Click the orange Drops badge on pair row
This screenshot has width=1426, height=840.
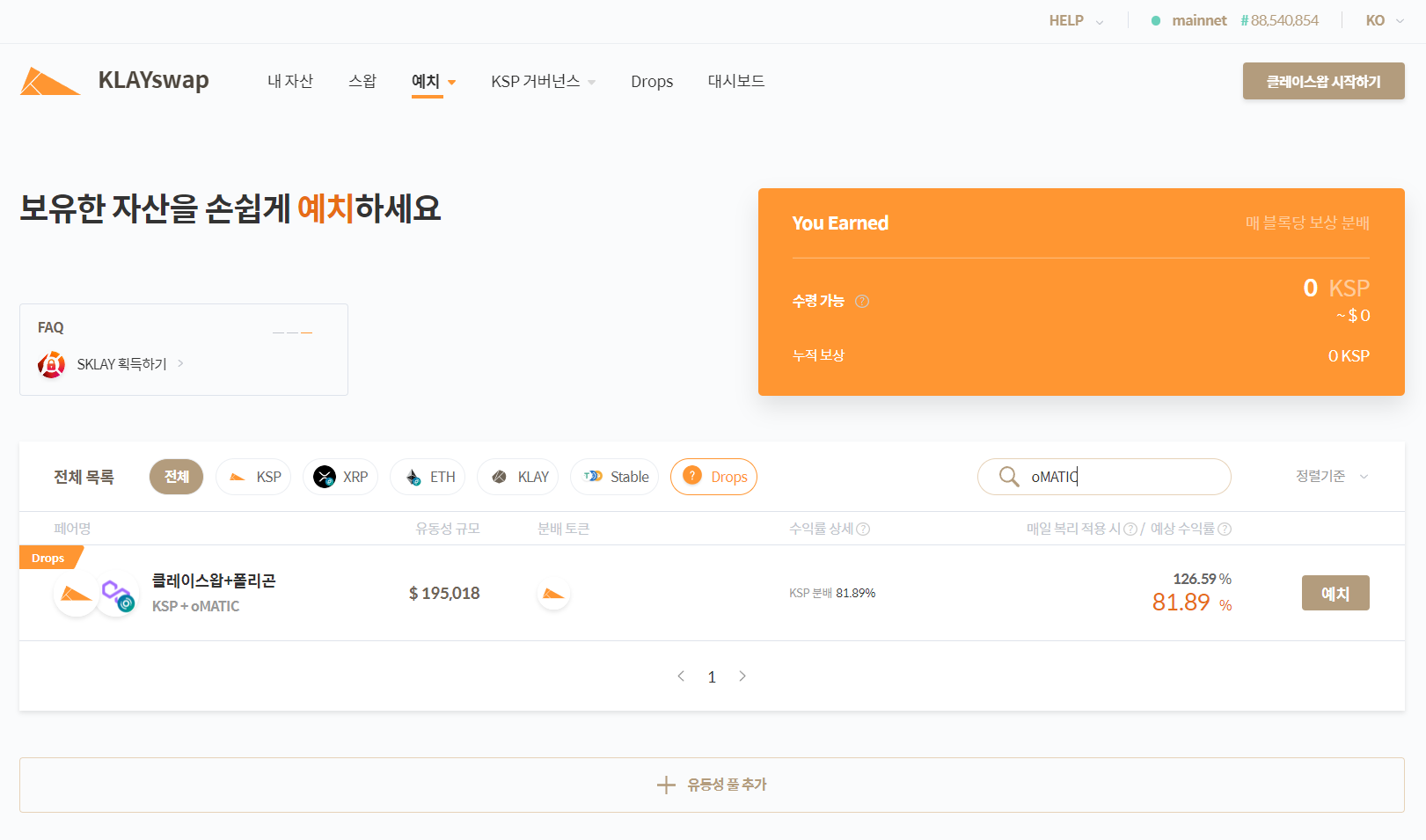50,558
